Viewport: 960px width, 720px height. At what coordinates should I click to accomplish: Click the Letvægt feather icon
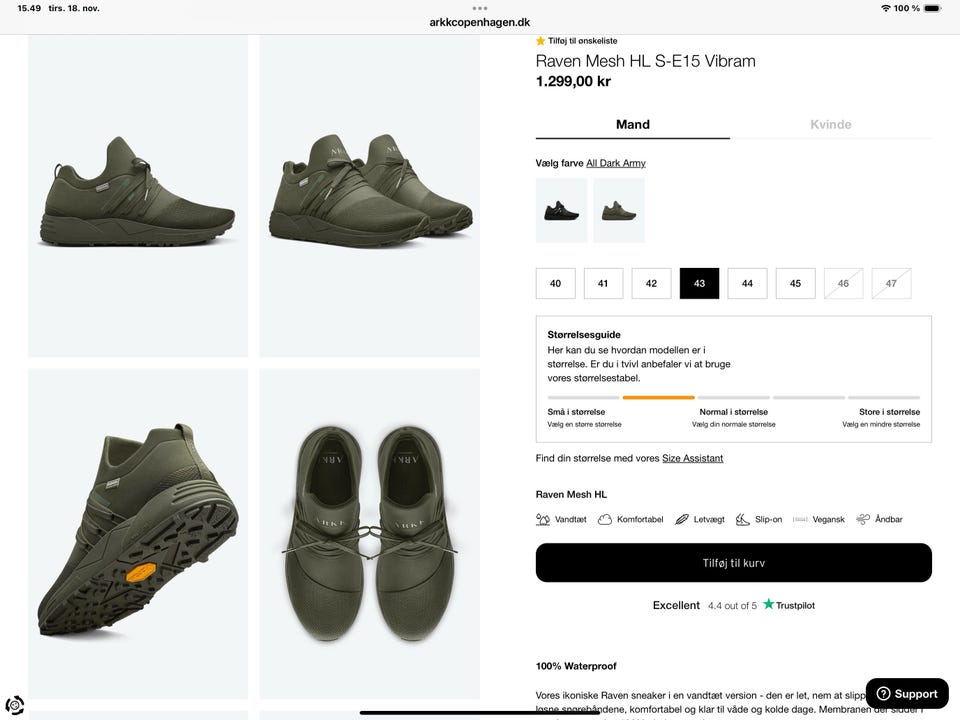coord(682,520)
